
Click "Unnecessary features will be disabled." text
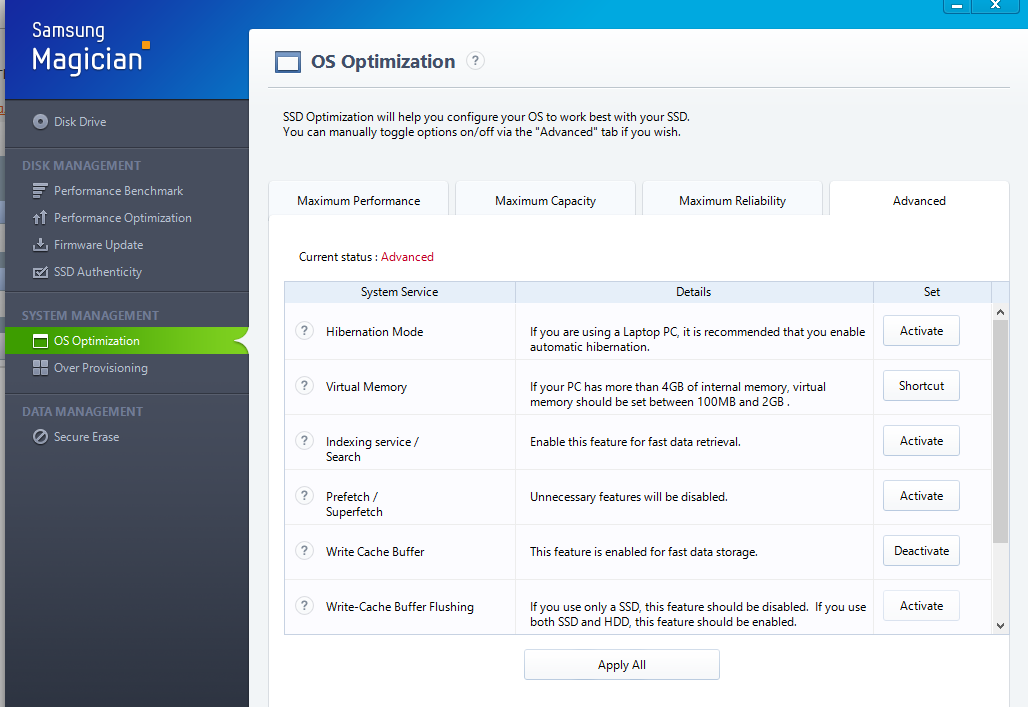(629, 497)
